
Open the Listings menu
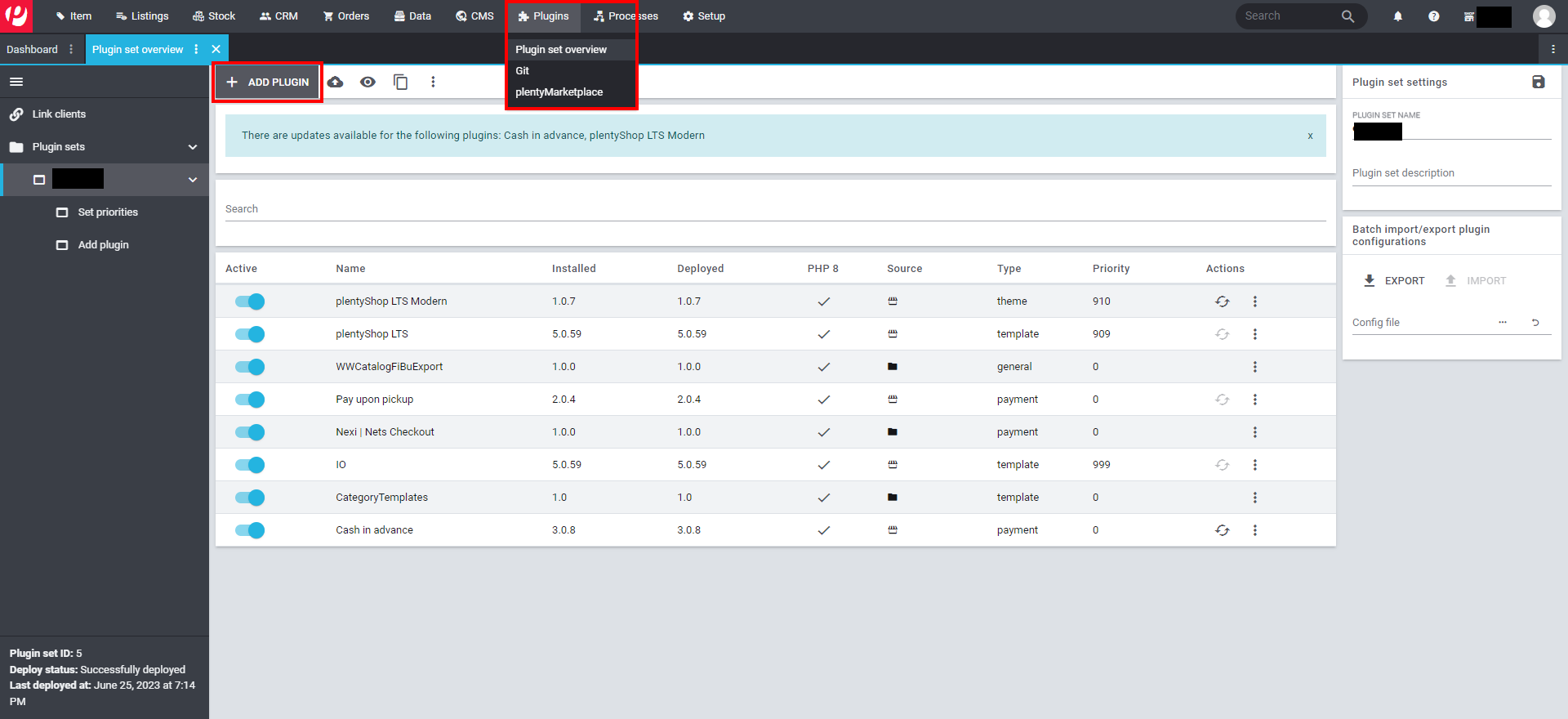[x=142, y=16]
